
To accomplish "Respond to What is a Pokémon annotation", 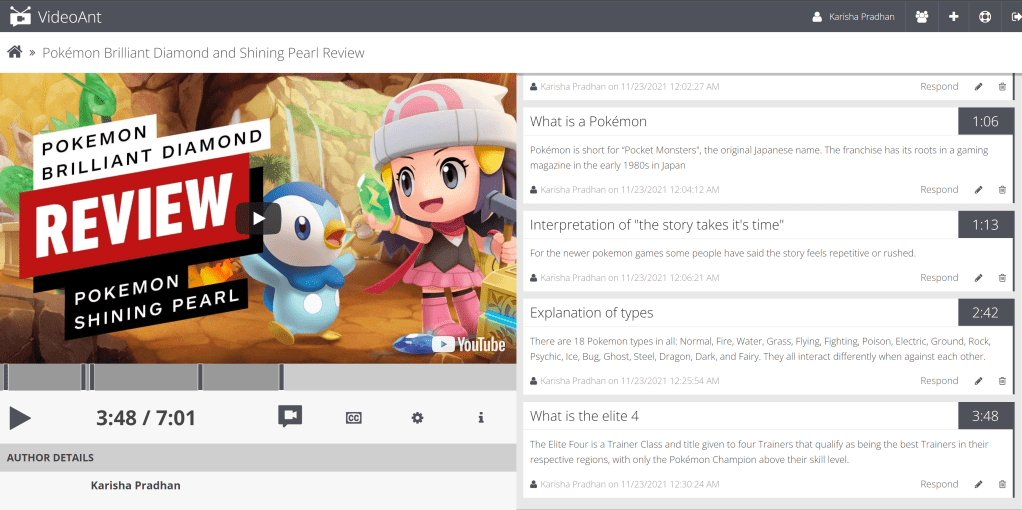I will (939, 190).
